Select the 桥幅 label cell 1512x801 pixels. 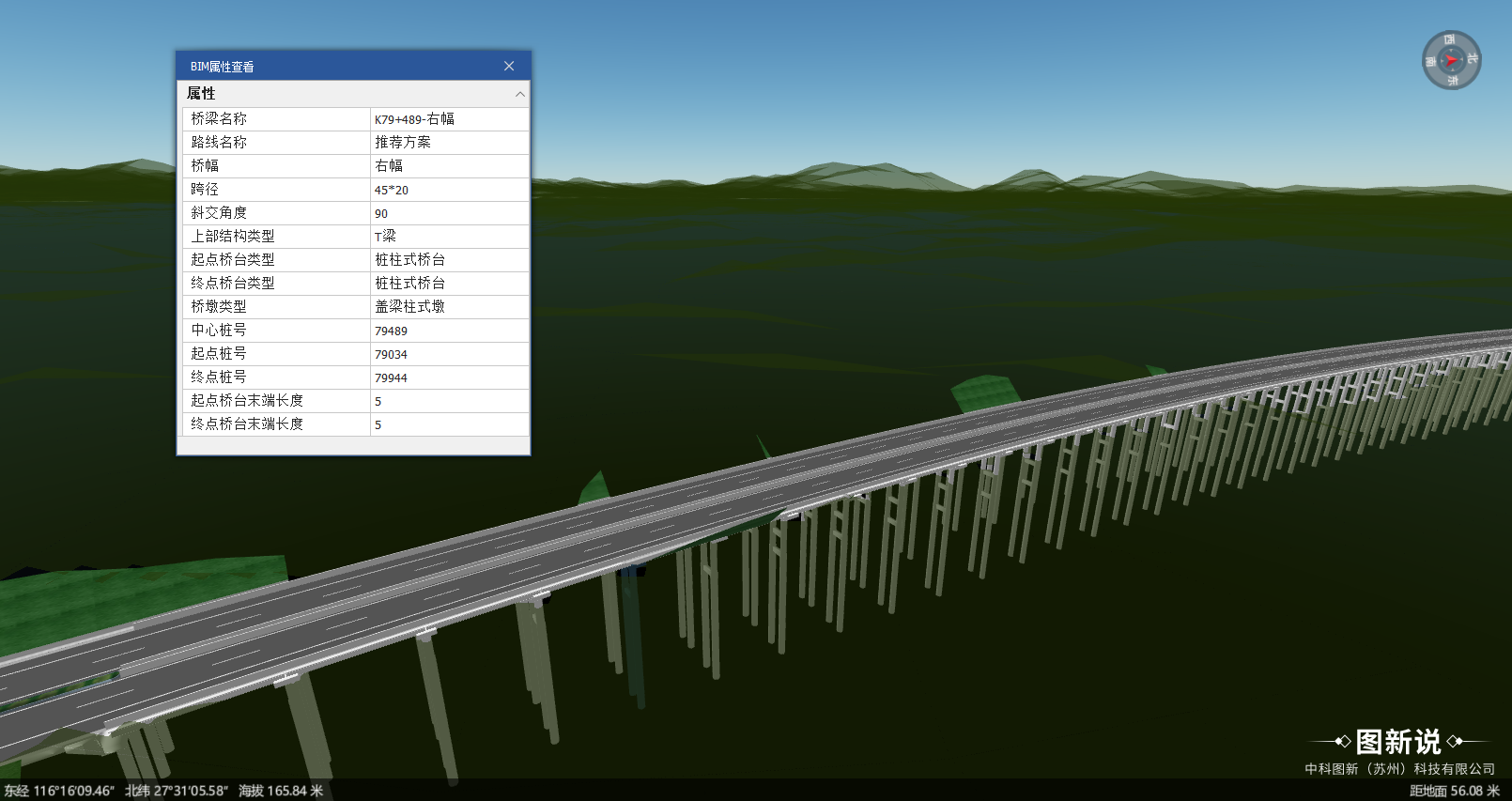(276, 166)
